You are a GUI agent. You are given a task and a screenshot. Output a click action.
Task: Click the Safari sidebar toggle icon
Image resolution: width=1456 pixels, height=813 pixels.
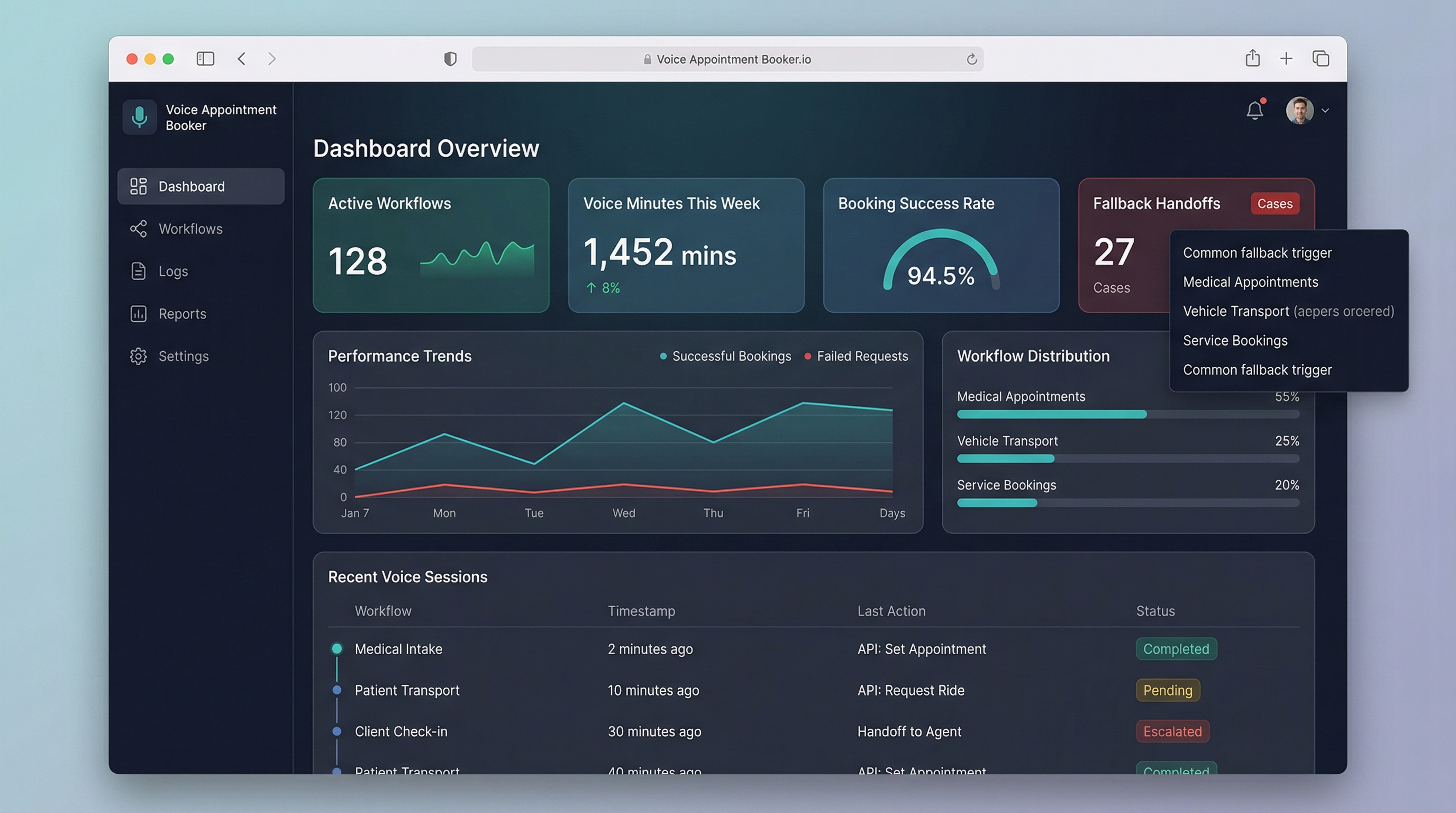point(205,59)
